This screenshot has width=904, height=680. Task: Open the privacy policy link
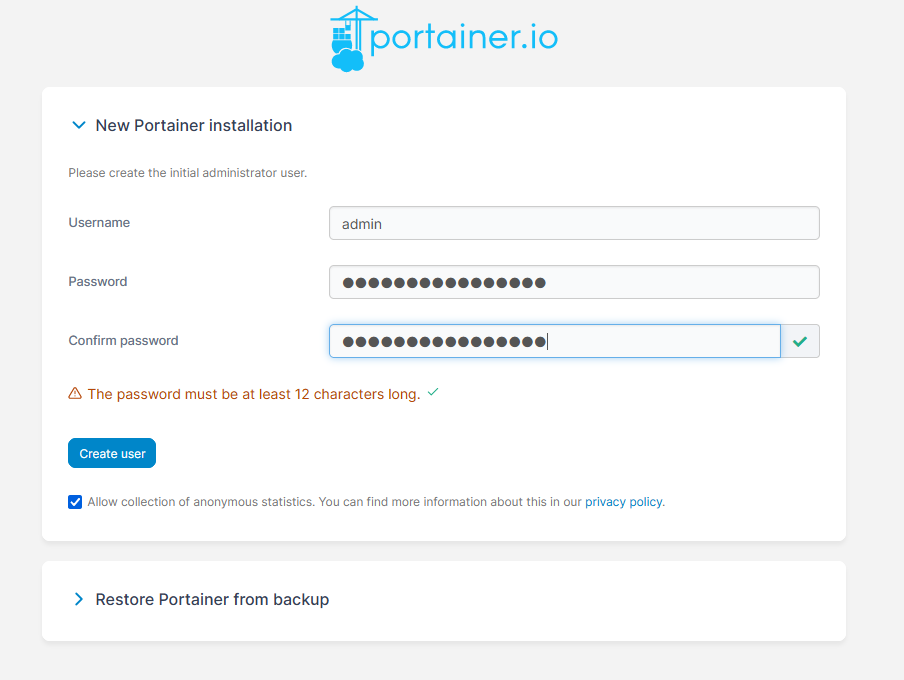point(623,502)
